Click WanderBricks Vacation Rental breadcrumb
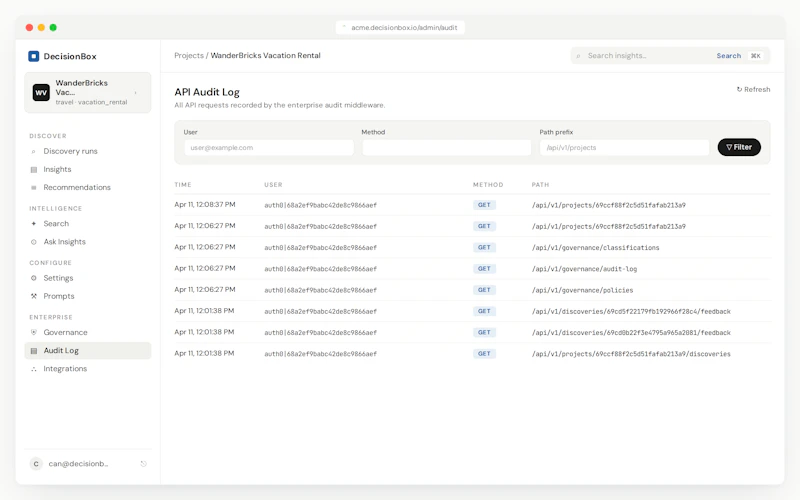The image size is (800, 500). click(x=265, y=55)
